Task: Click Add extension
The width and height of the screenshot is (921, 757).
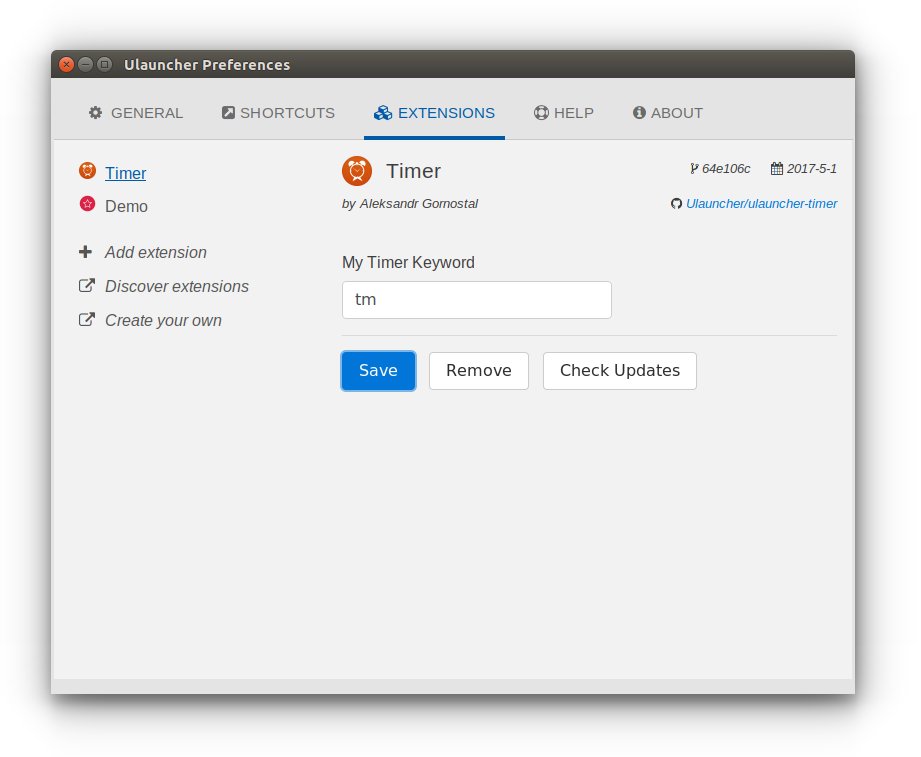Action: (x=156, y=253)
